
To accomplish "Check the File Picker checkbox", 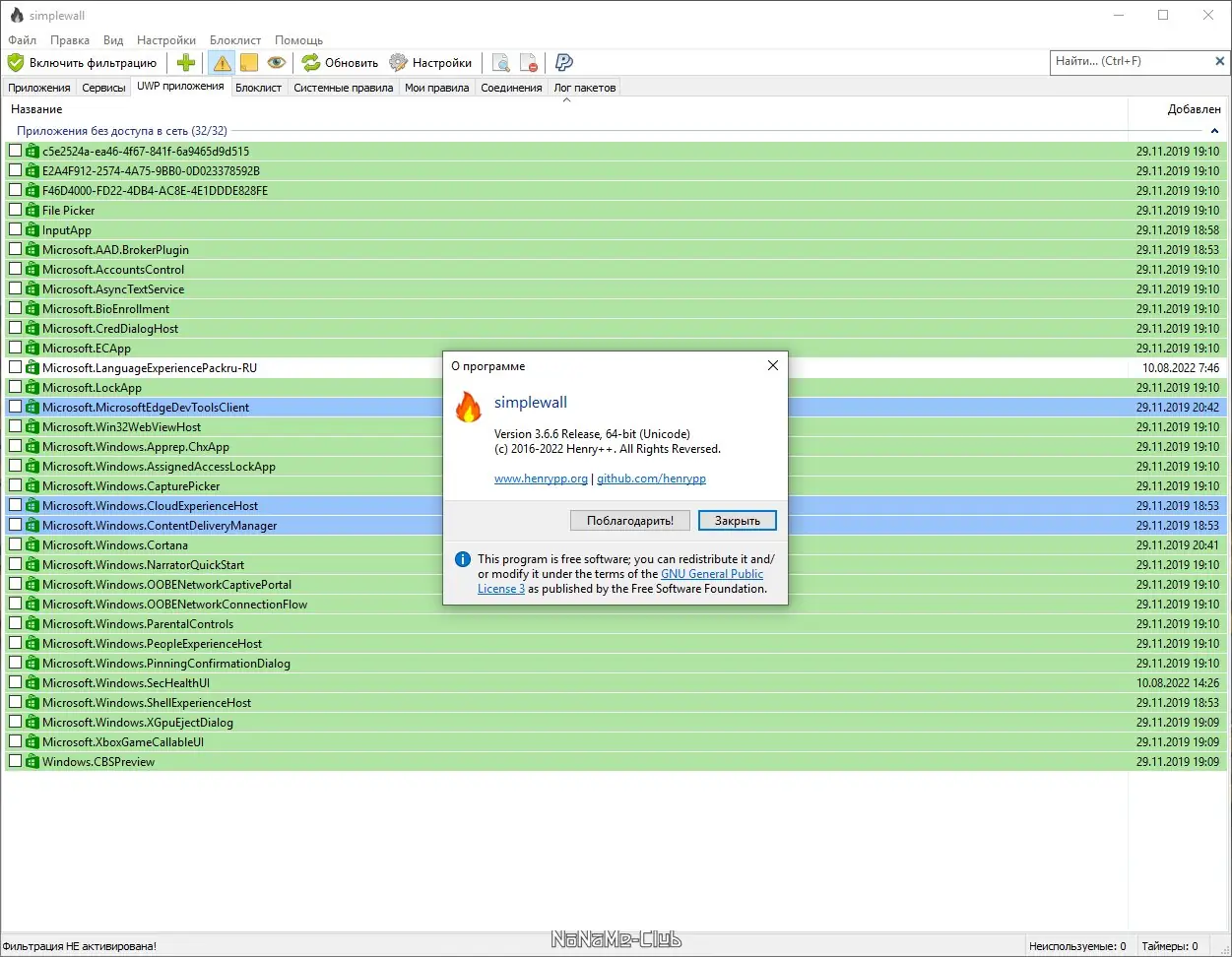I will pos(15,210).
